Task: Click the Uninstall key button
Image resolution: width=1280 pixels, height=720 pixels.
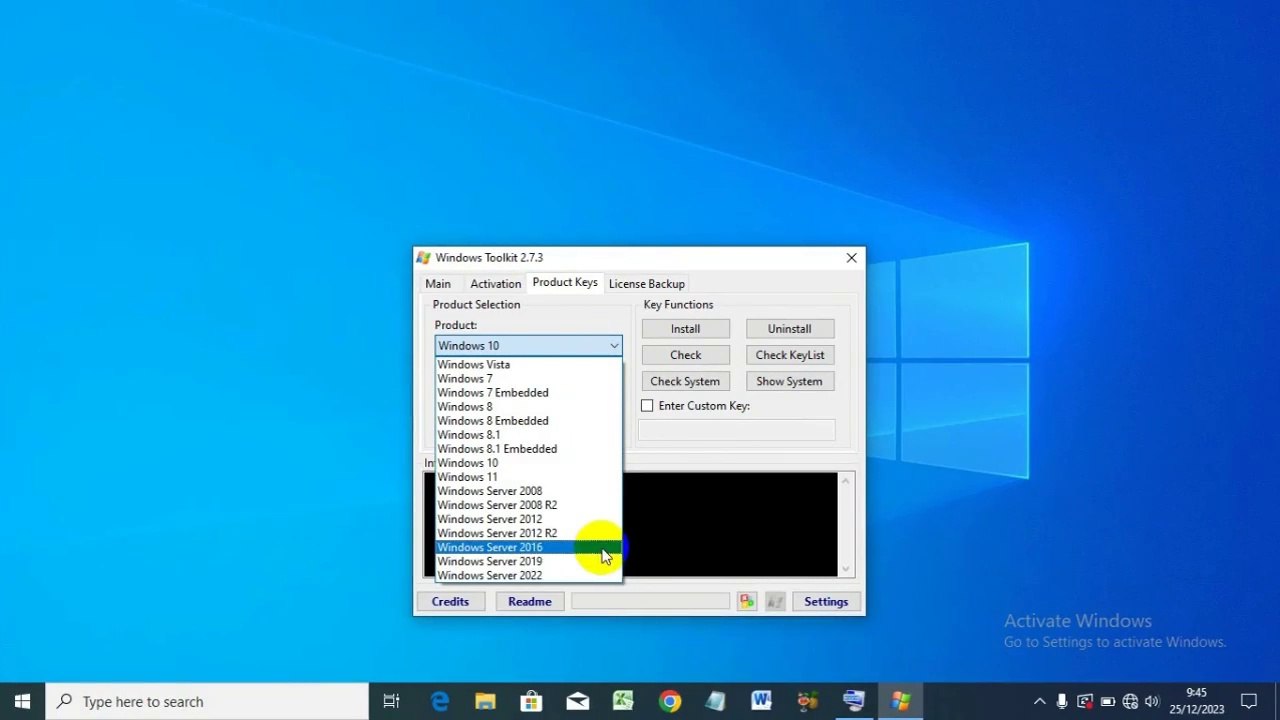Action: 789,328
